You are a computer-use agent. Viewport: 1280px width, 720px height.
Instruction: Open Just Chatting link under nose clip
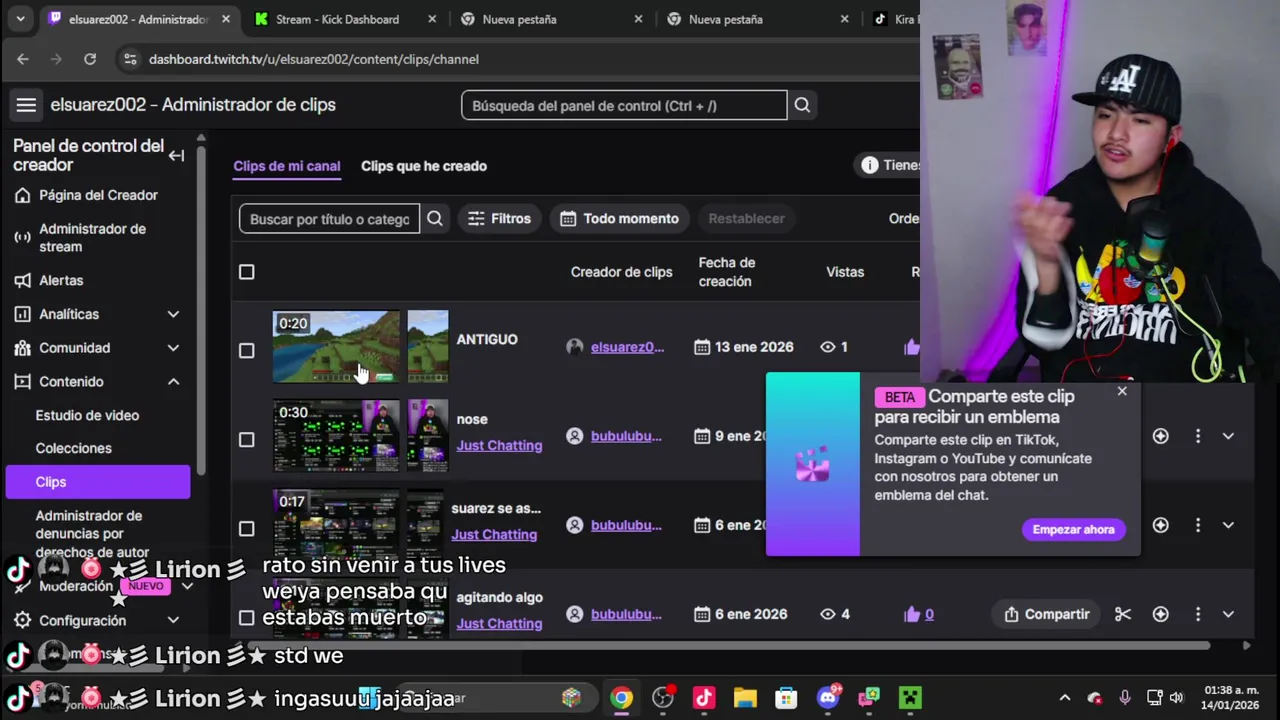pyautogui.click(x=499, y=445)
